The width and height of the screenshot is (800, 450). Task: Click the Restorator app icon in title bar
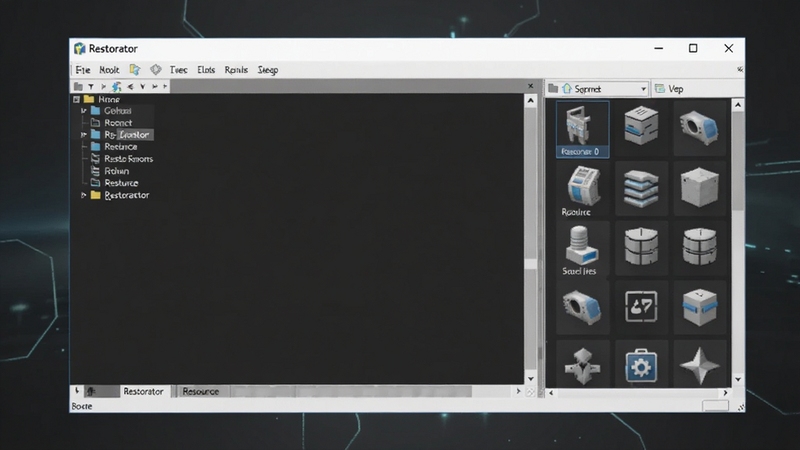(x=80, y=48)
